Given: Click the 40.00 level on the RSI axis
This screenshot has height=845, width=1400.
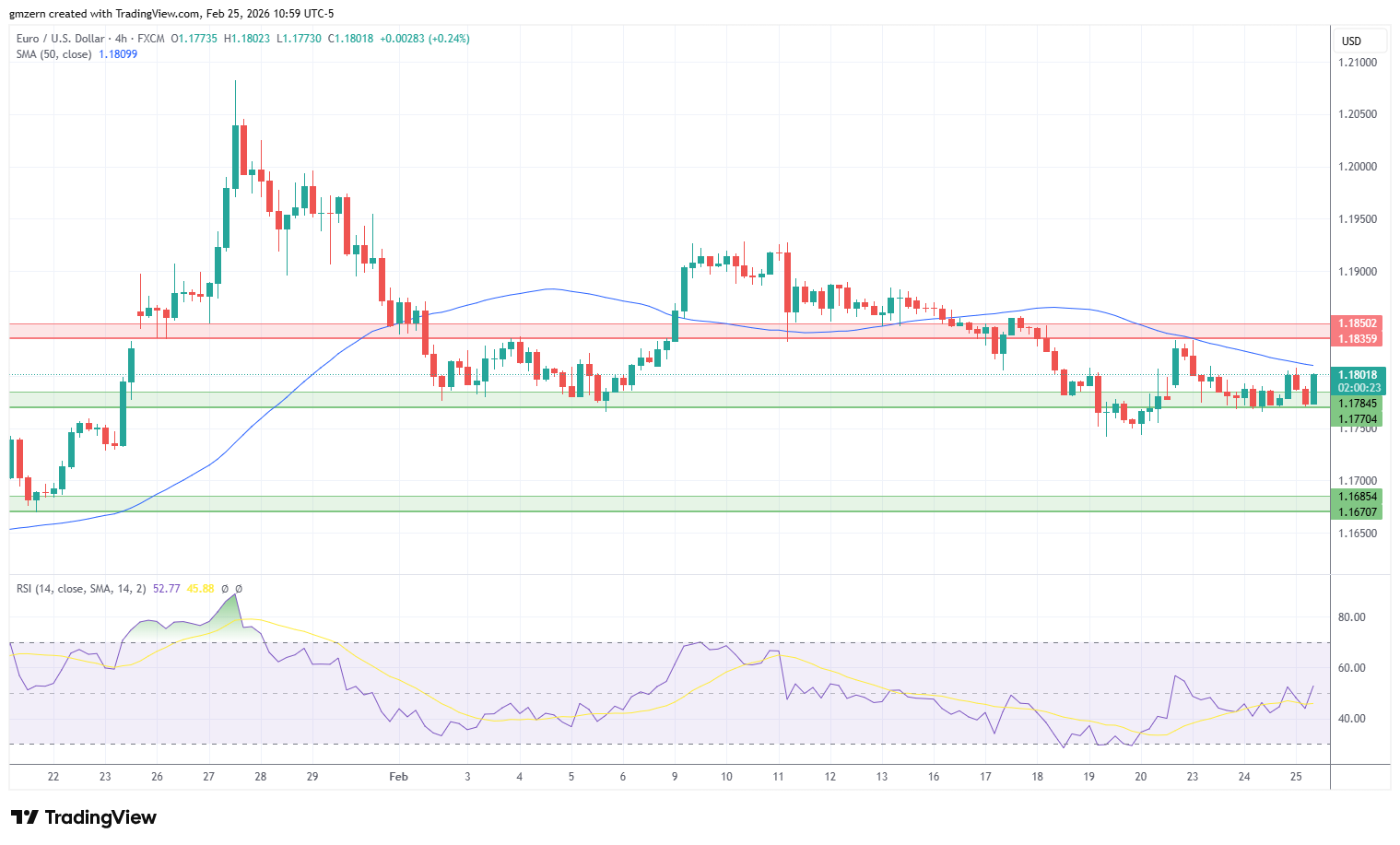Looking at the screenshot, I should click(1352, 719).
